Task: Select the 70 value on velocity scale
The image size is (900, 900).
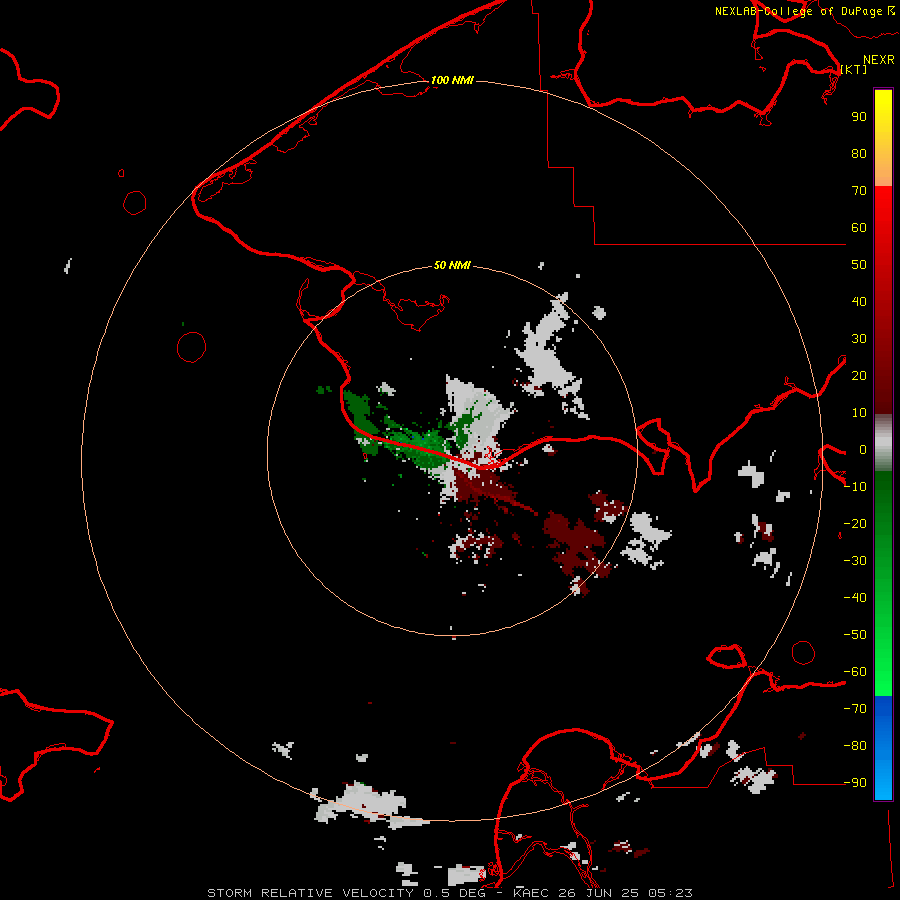Action: click(859, 191)
